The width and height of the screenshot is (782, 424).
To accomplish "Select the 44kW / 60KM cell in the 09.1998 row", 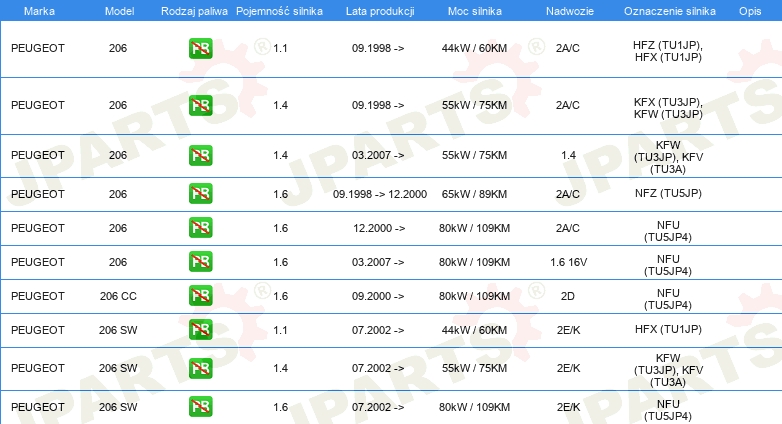I will 474,48.
